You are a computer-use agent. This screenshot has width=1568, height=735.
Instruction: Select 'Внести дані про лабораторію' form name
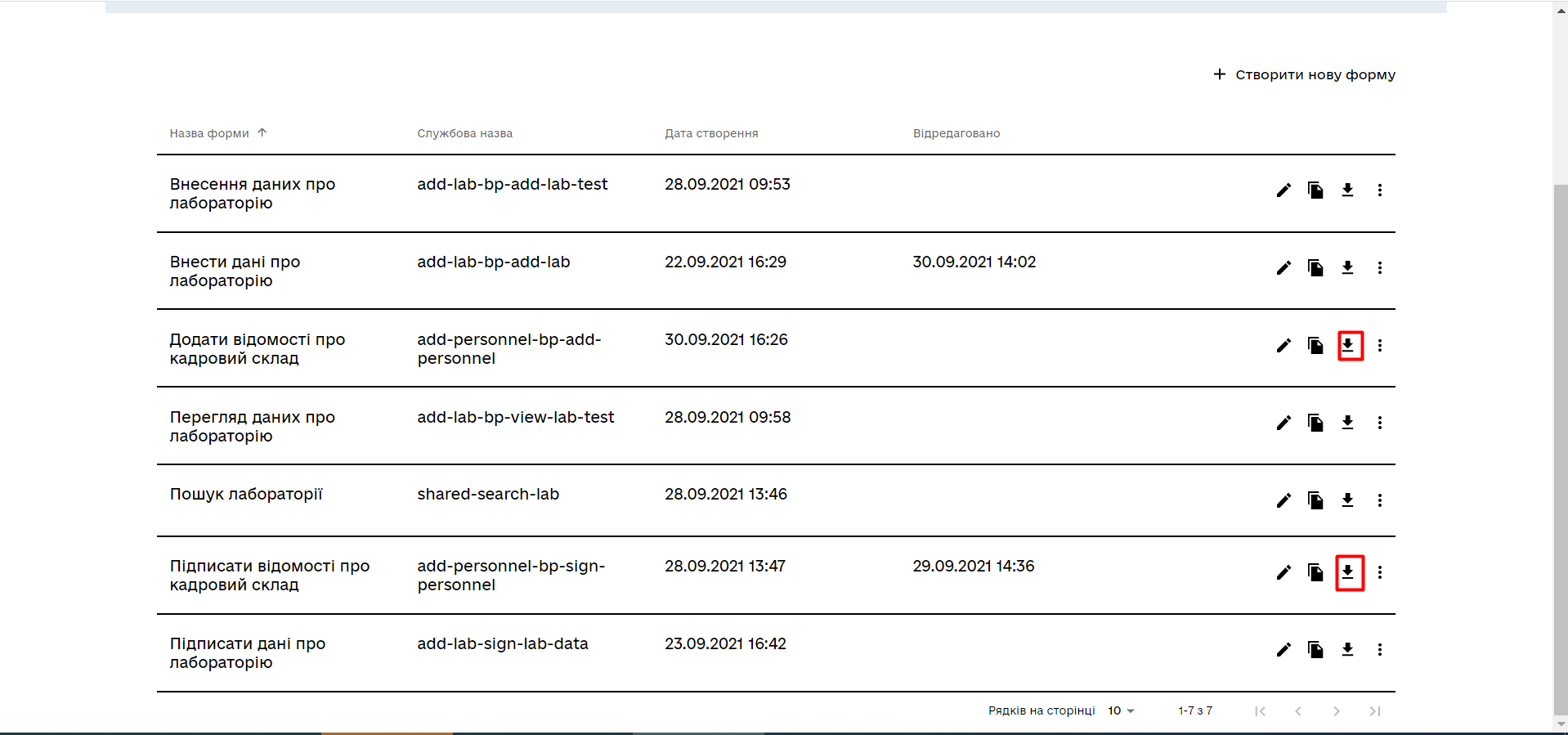[x=235, y=271]
